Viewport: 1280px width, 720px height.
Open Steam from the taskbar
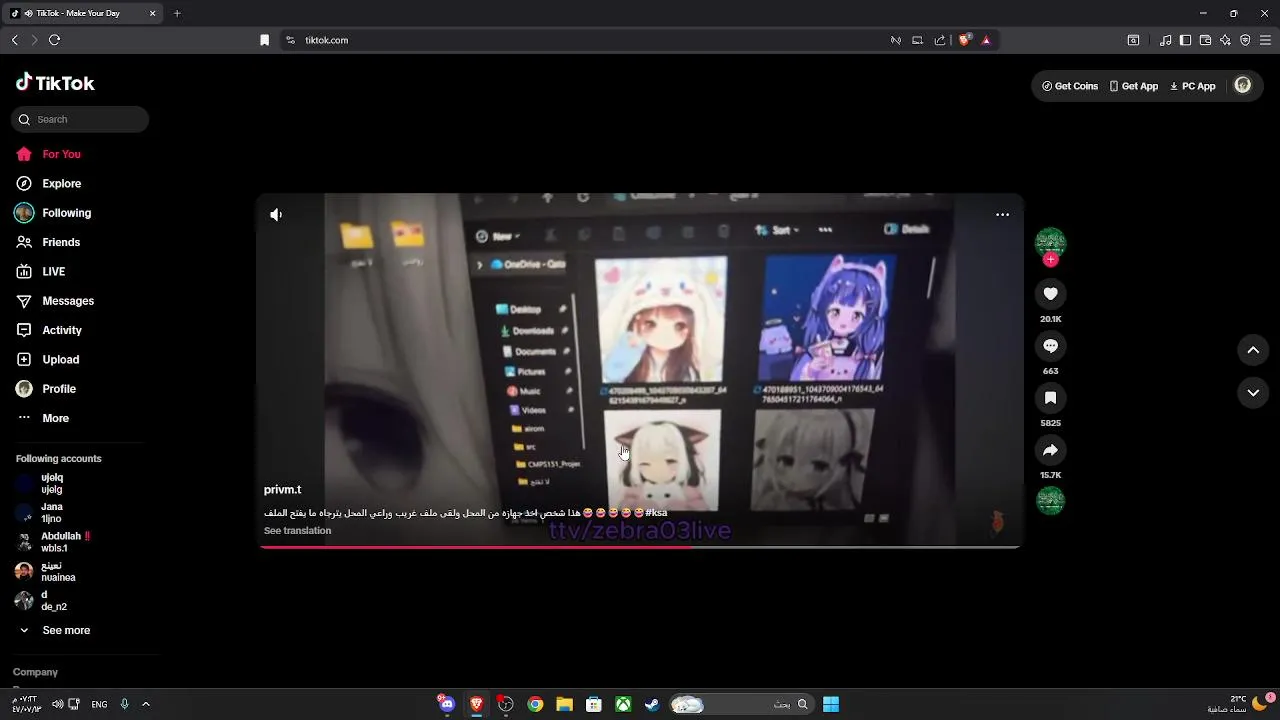tap(652, 704)
